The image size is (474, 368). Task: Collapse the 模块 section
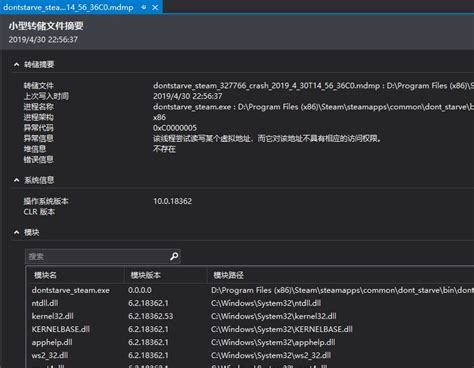pos(16,232)
